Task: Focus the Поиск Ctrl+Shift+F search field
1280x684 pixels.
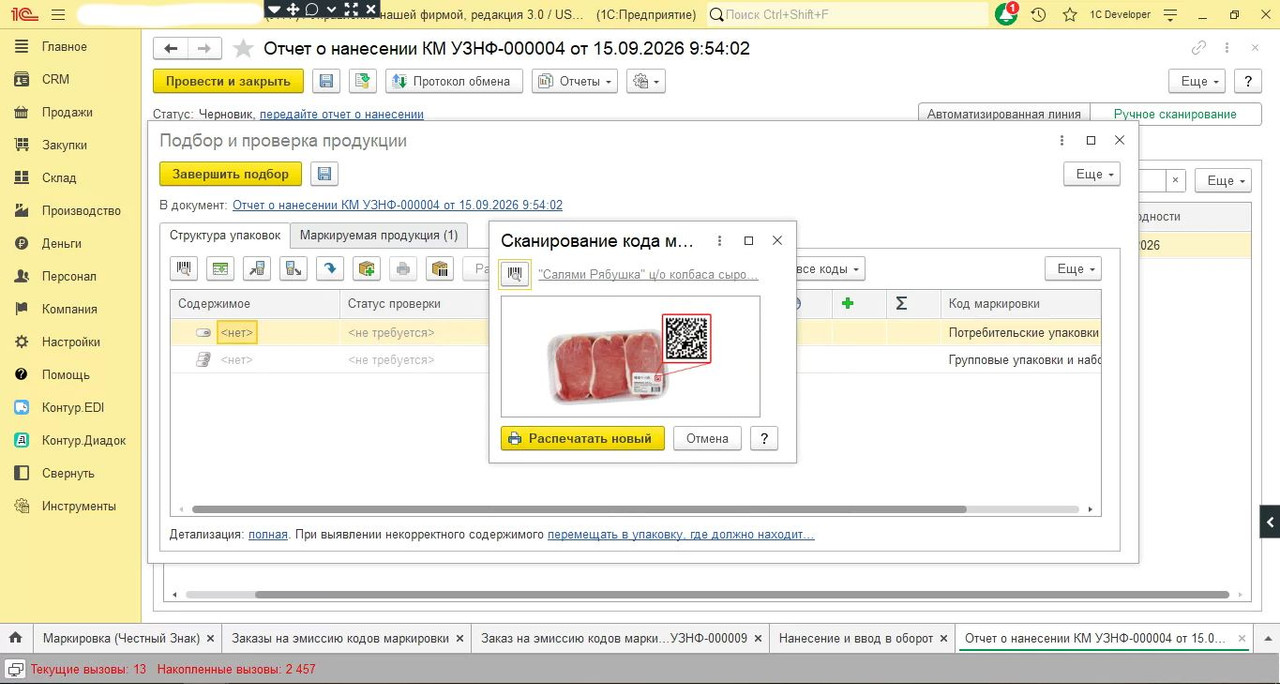Action: tap(848, 15)
